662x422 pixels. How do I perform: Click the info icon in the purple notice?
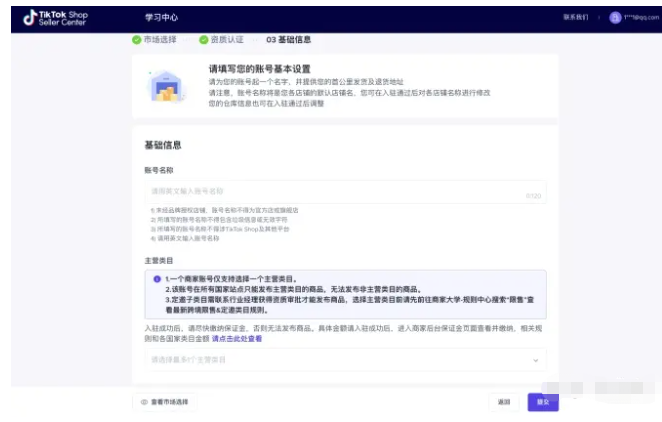tap(157, 279)
